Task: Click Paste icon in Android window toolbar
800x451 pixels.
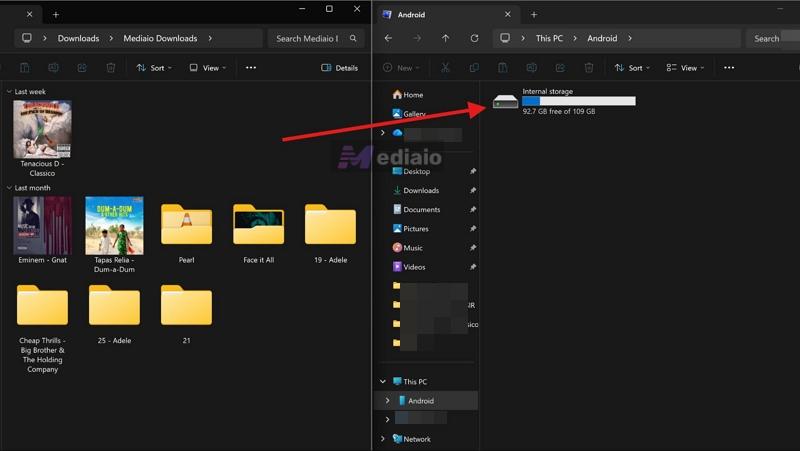Action: [503, 68]
